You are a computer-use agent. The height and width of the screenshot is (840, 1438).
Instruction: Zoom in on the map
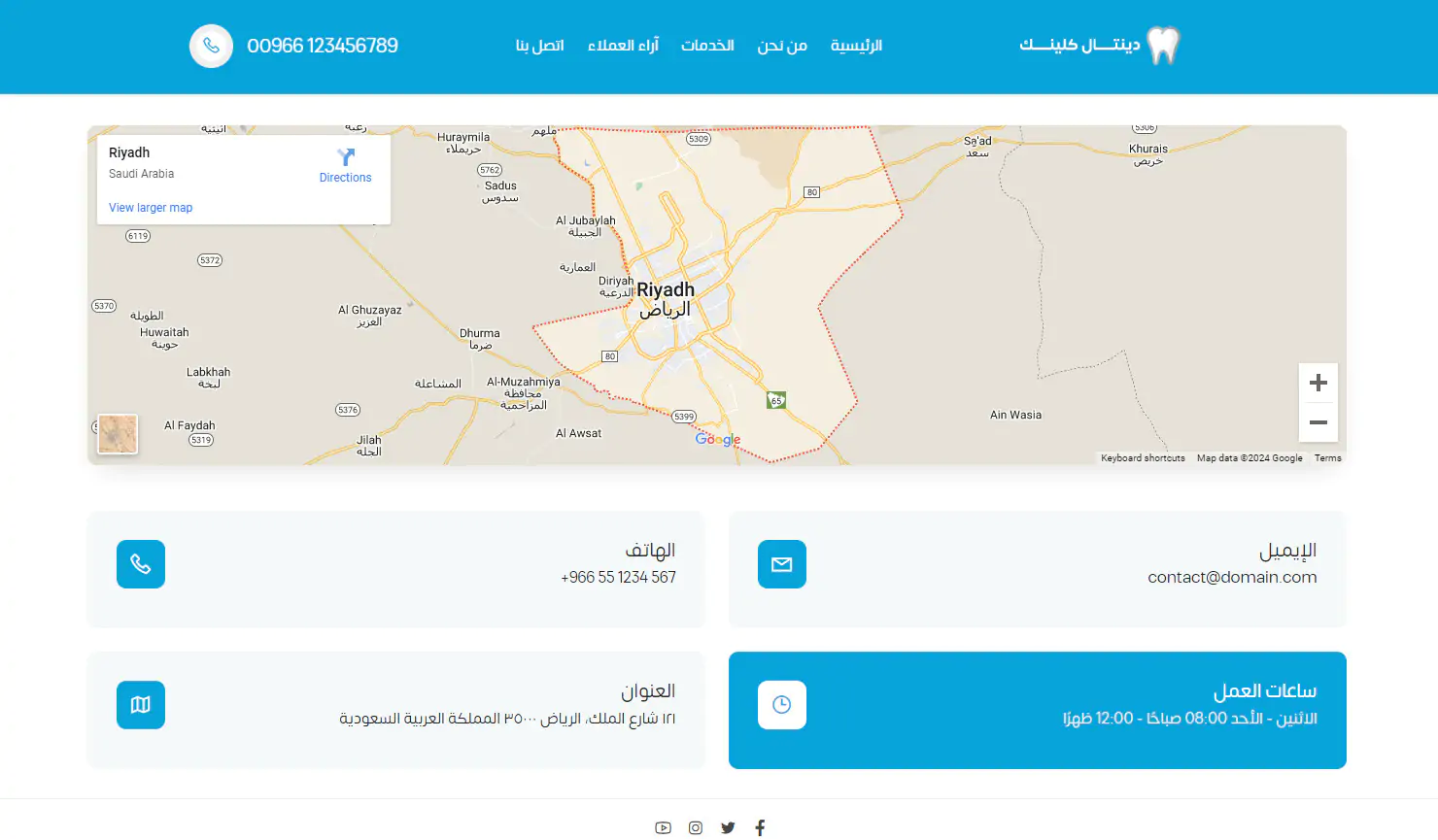[1318, 383]
